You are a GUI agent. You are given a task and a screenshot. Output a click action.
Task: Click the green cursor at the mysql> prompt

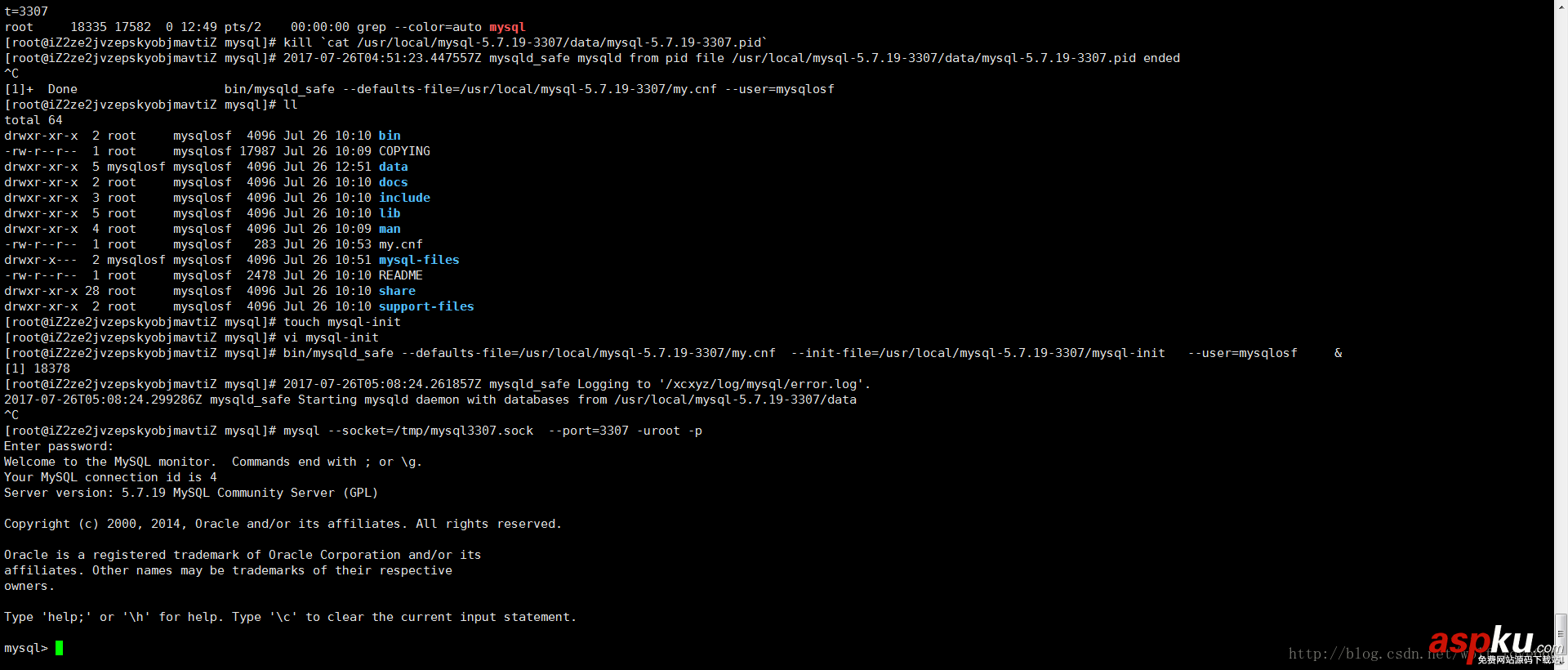59,648
